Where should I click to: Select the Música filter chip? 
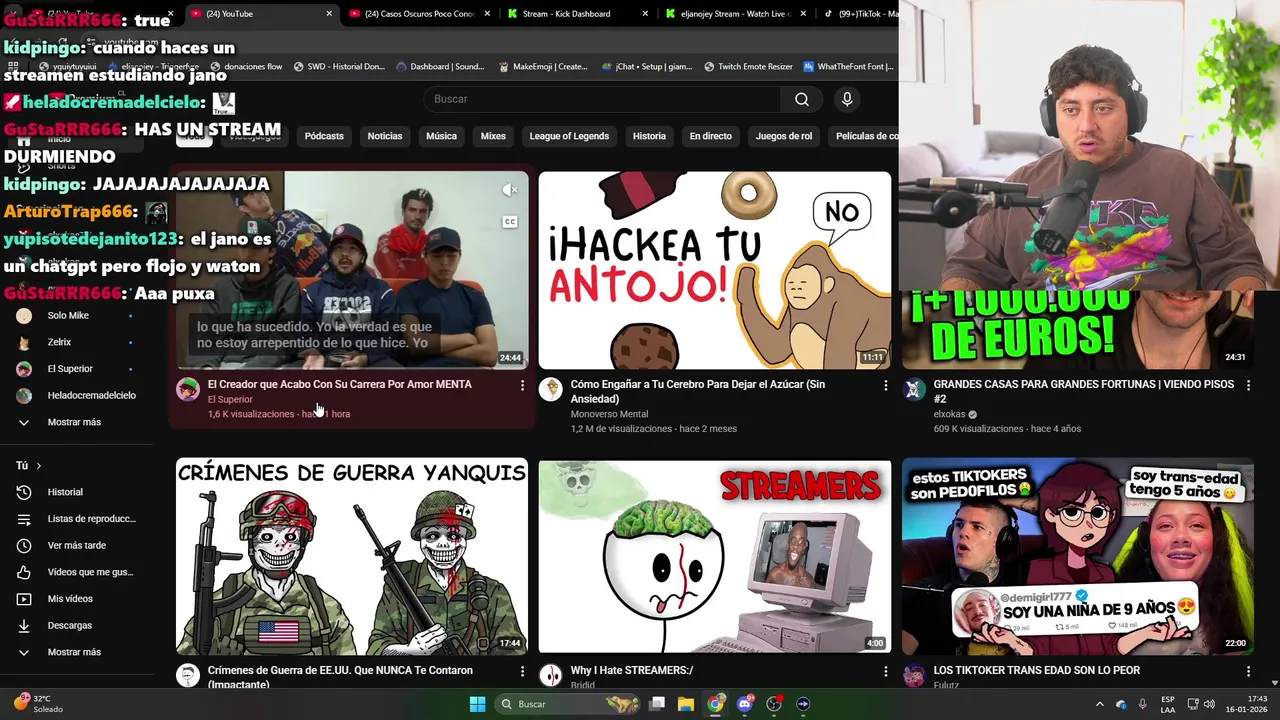(441, 136)
